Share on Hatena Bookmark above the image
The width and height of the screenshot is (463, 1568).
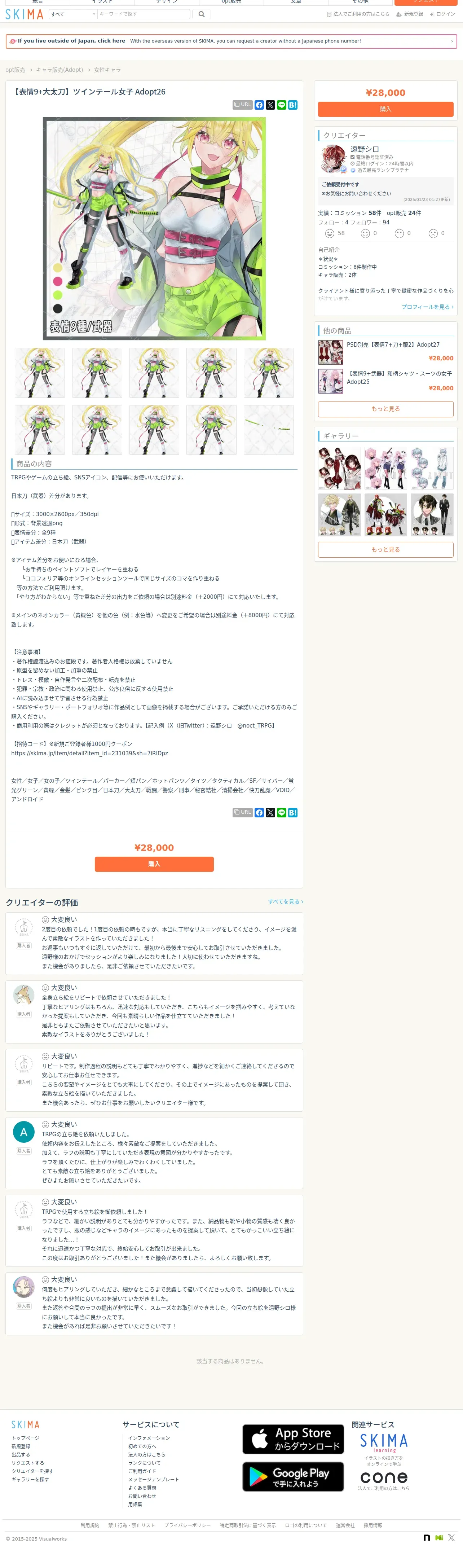[293, 105]
